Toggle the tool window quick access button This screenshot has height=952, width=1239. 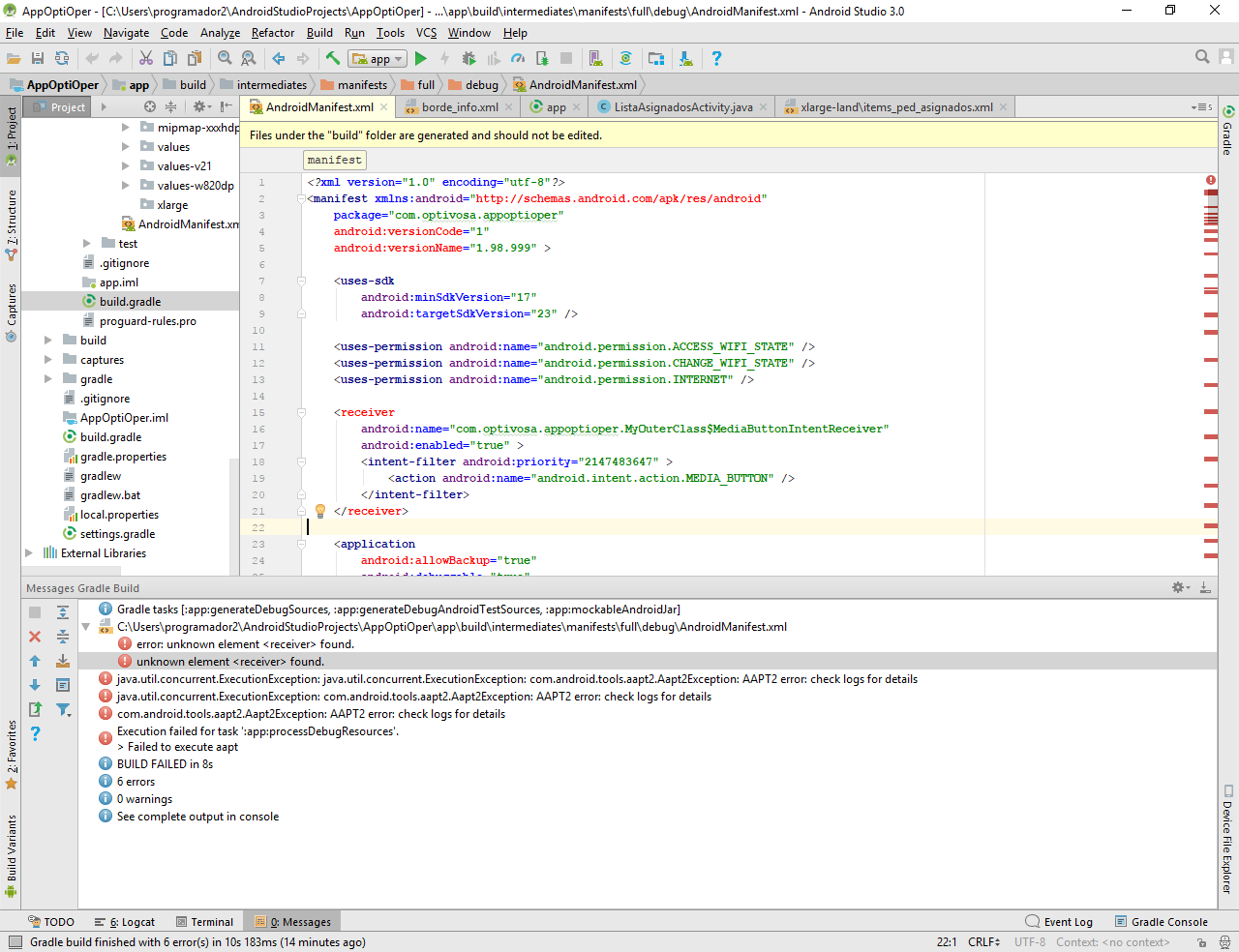[x=14, y=942]
